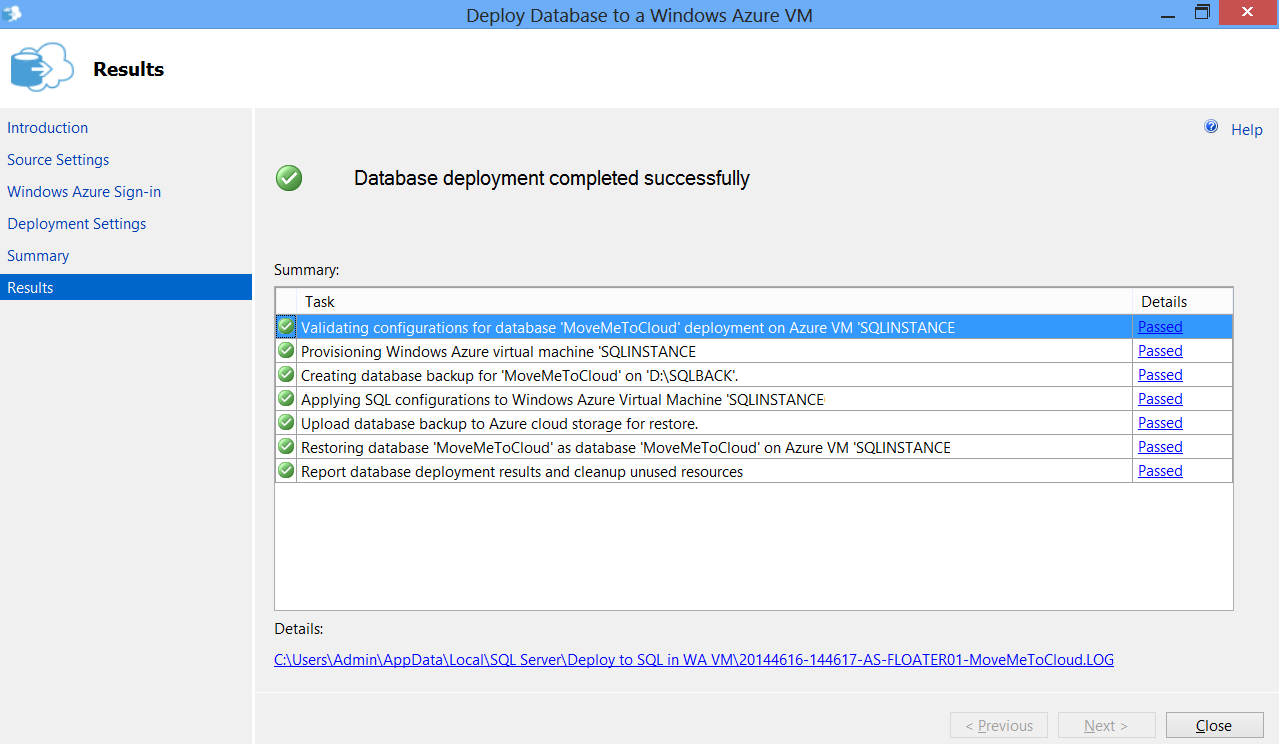Click the green status icon for the Creating database backup row
The height and width of the screenshot is (744, 1279).
coord(286,374)
